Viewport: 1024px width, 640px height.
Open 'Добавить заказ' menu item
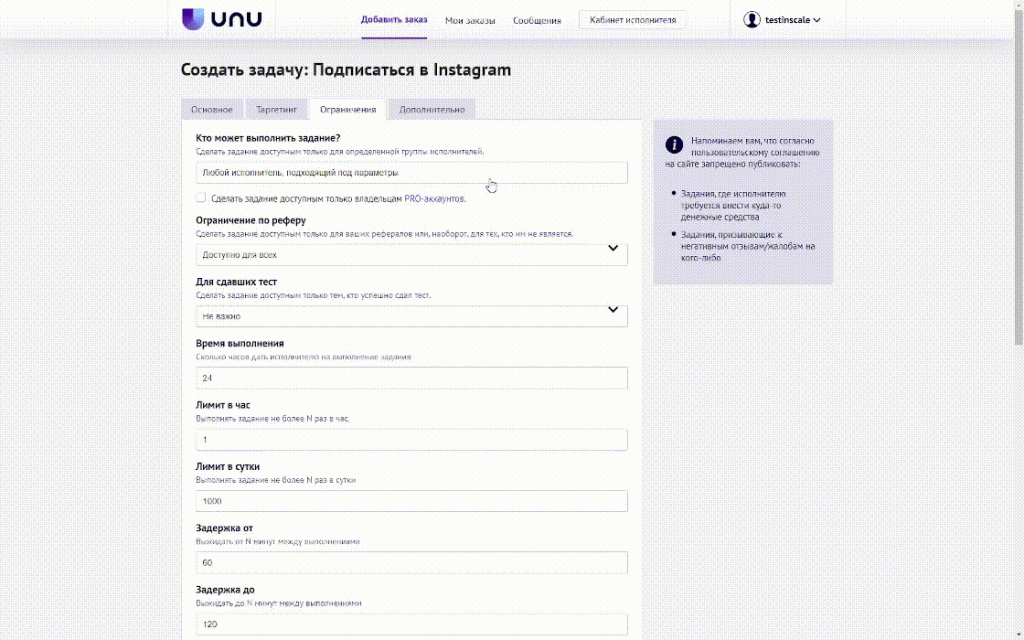(394, 20)
